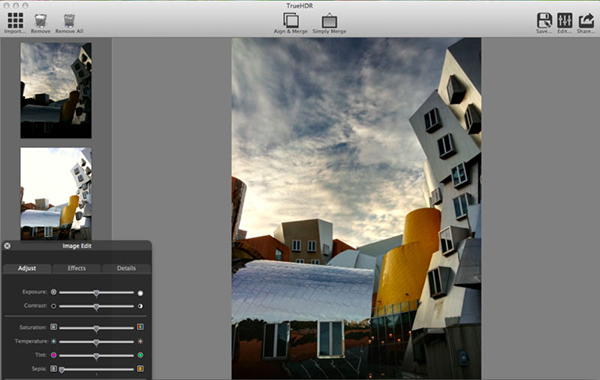Close the Image Edit panel
The width and height of the screenshot is (600, 380).
(7, 246)
